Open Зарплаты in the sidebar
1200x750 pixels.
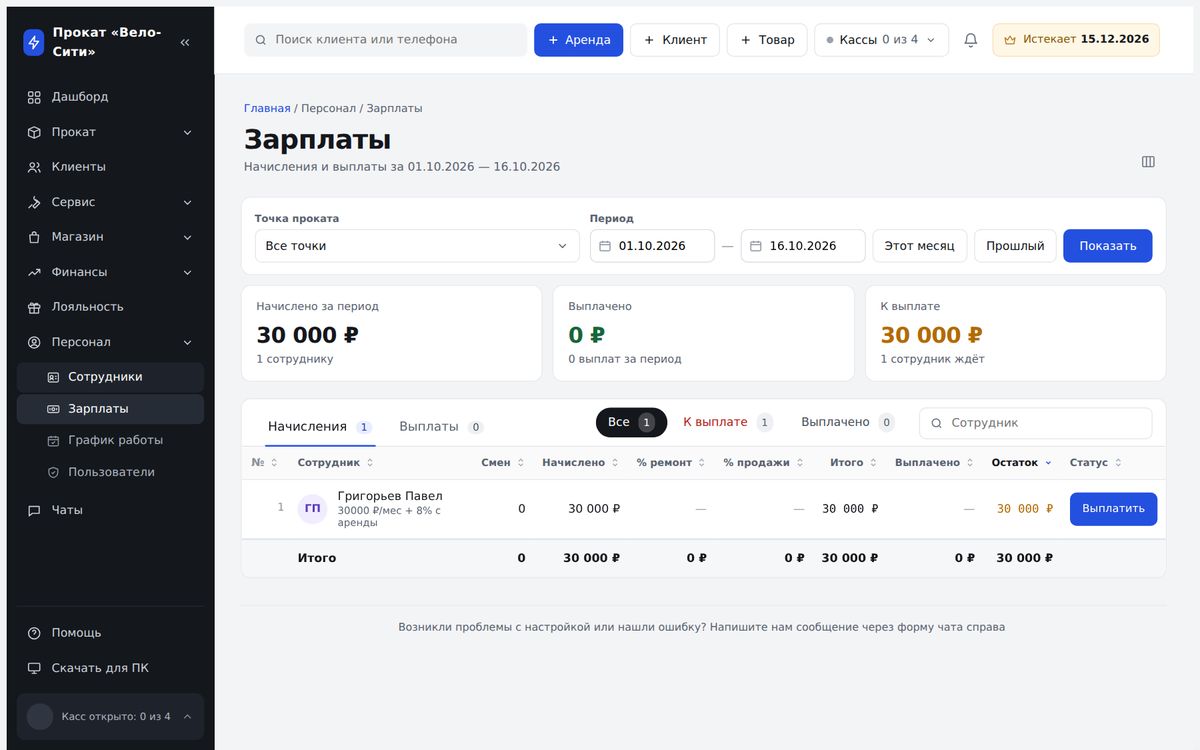point(110,409)
